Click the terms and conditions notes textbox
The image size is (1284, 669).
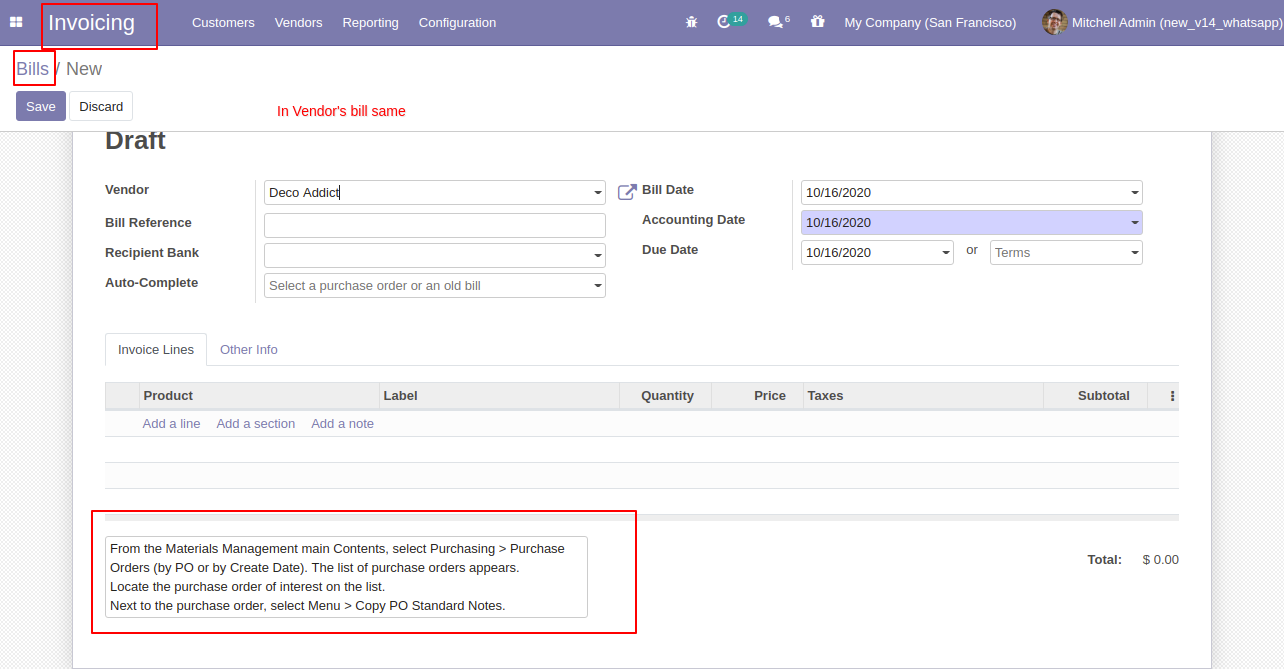click(x=346, y=577)
